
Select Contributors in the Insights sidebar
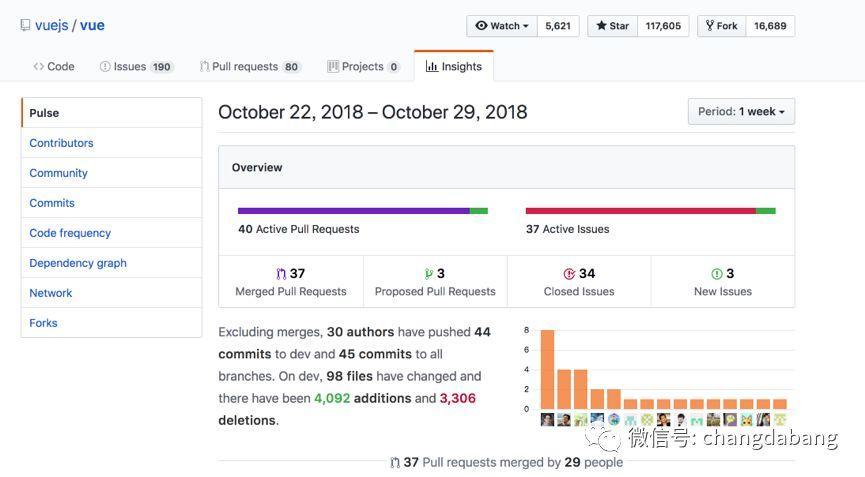(x=61, y=143)
